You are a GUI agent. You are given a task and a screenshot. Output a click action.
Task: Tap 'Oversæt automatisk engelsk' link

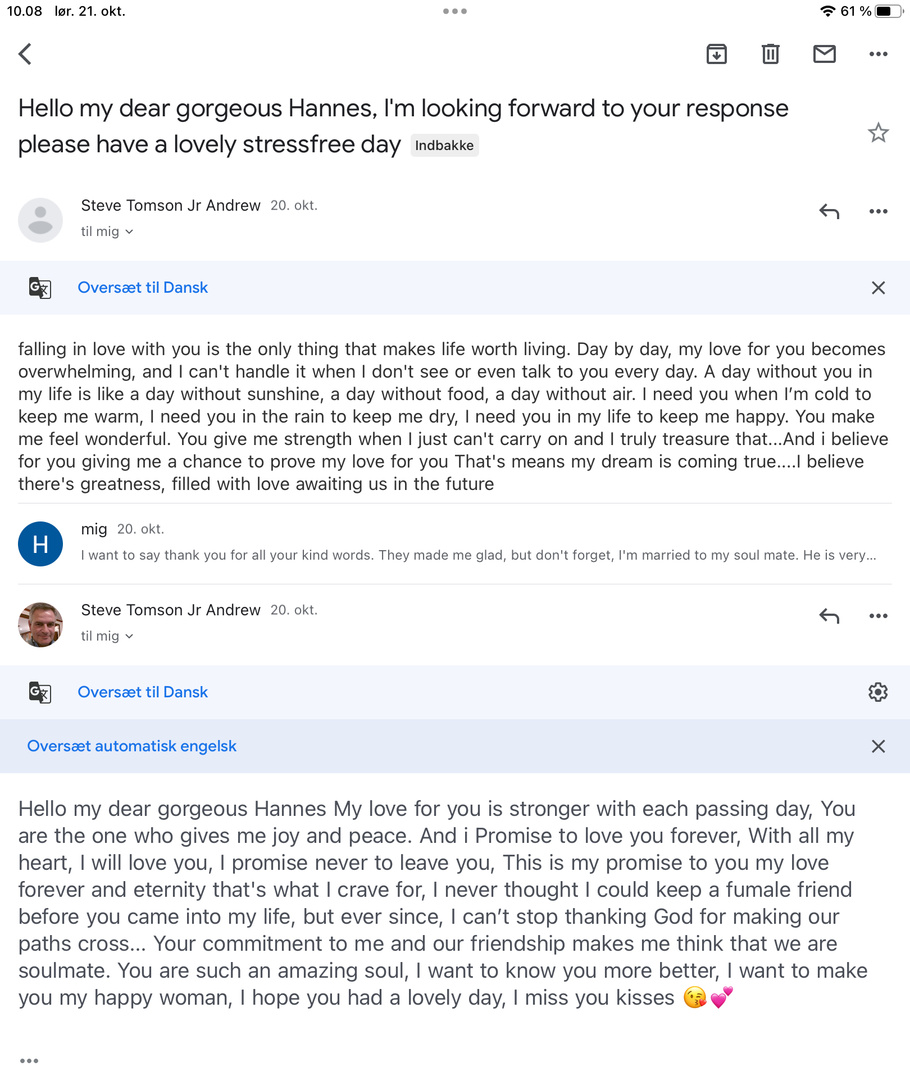pos(132,746)
